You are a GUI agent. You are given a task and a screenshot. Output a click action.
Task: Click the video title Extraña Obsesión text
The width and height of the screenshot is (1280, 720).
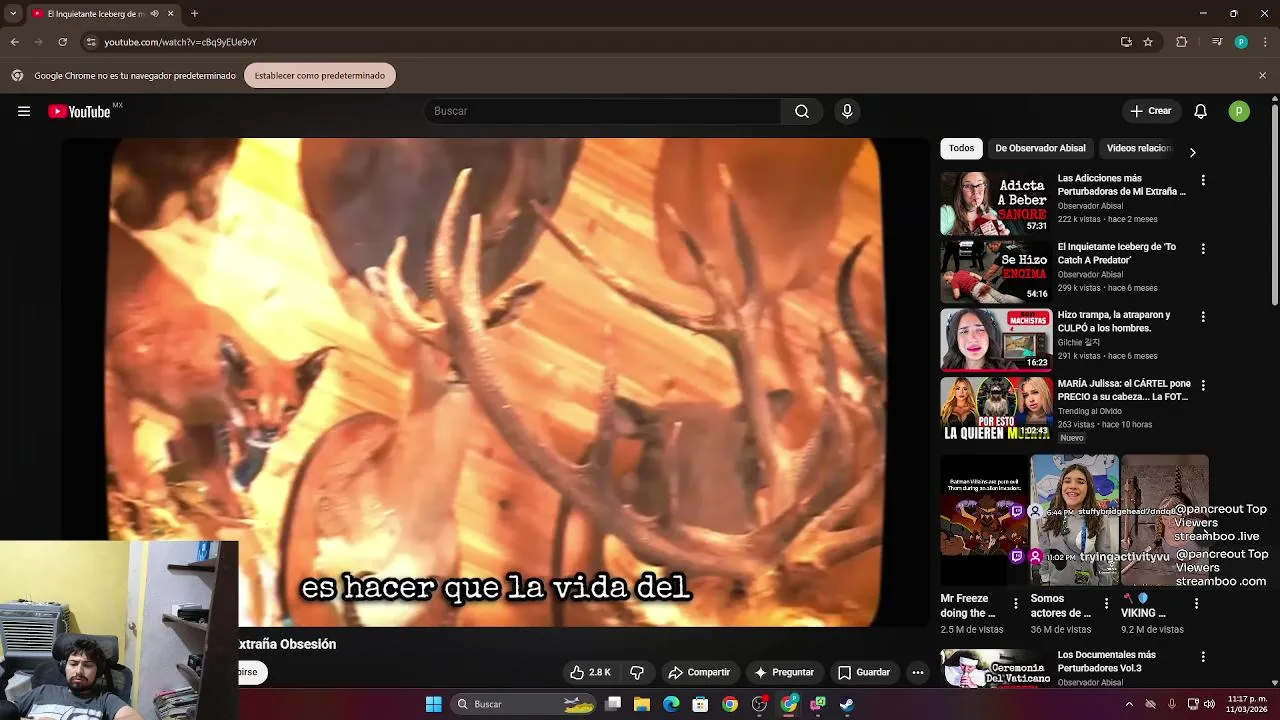287,644
